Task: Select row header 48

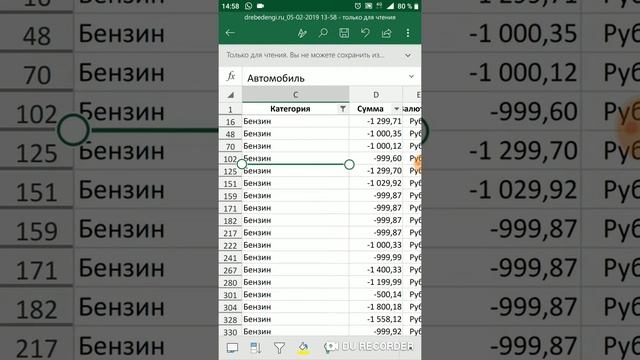Action: pos(230,134)
